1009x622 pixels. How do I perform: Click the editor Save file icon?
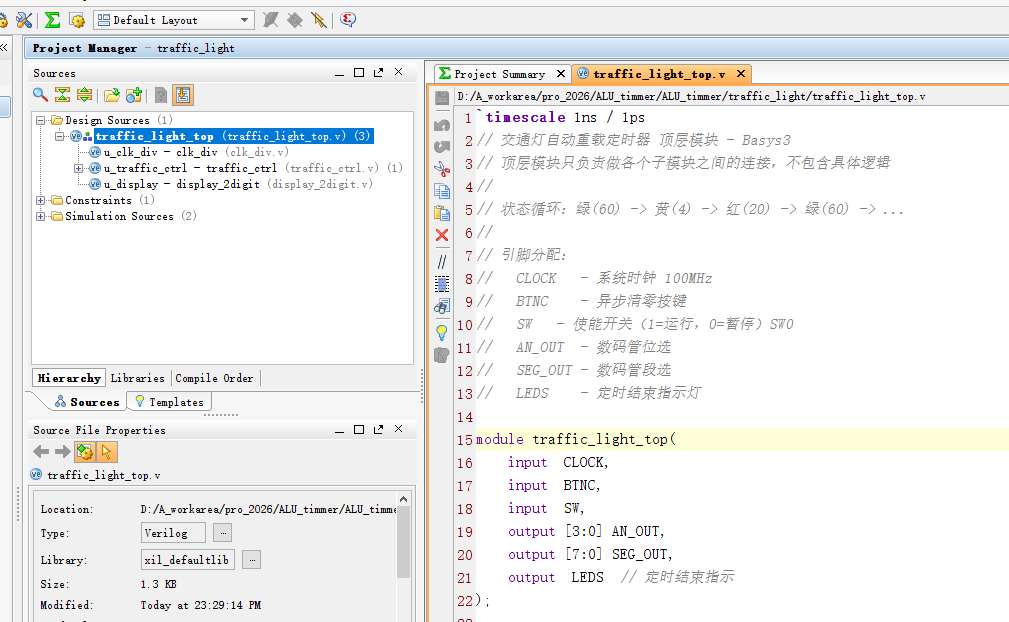pyautogui.click(x=442, y=98)
